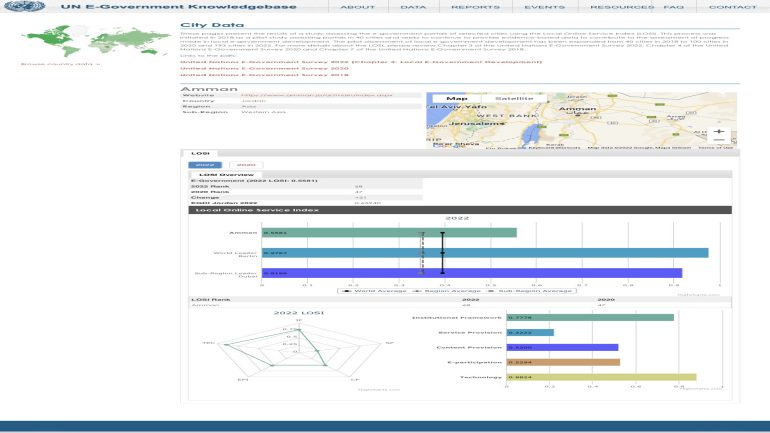The height and width of the screenshot is (433, 770).
Task: Click the Sub-Region Leader Dubai bar
Action: pyautogui.click(x=471, y=273)
